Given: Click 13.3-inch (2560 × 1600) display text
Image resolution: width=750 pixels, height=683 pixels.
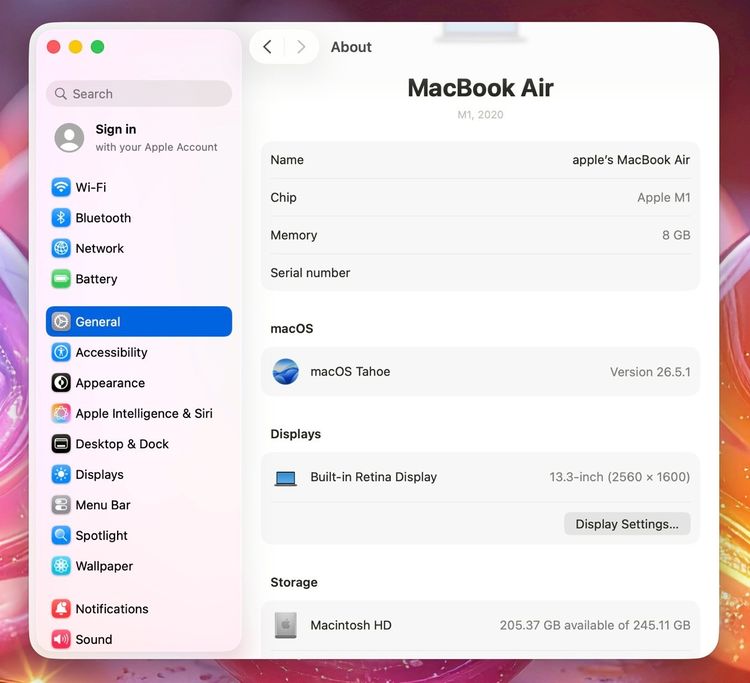Looking at the screenshot, I should click(x=619, y=477).
